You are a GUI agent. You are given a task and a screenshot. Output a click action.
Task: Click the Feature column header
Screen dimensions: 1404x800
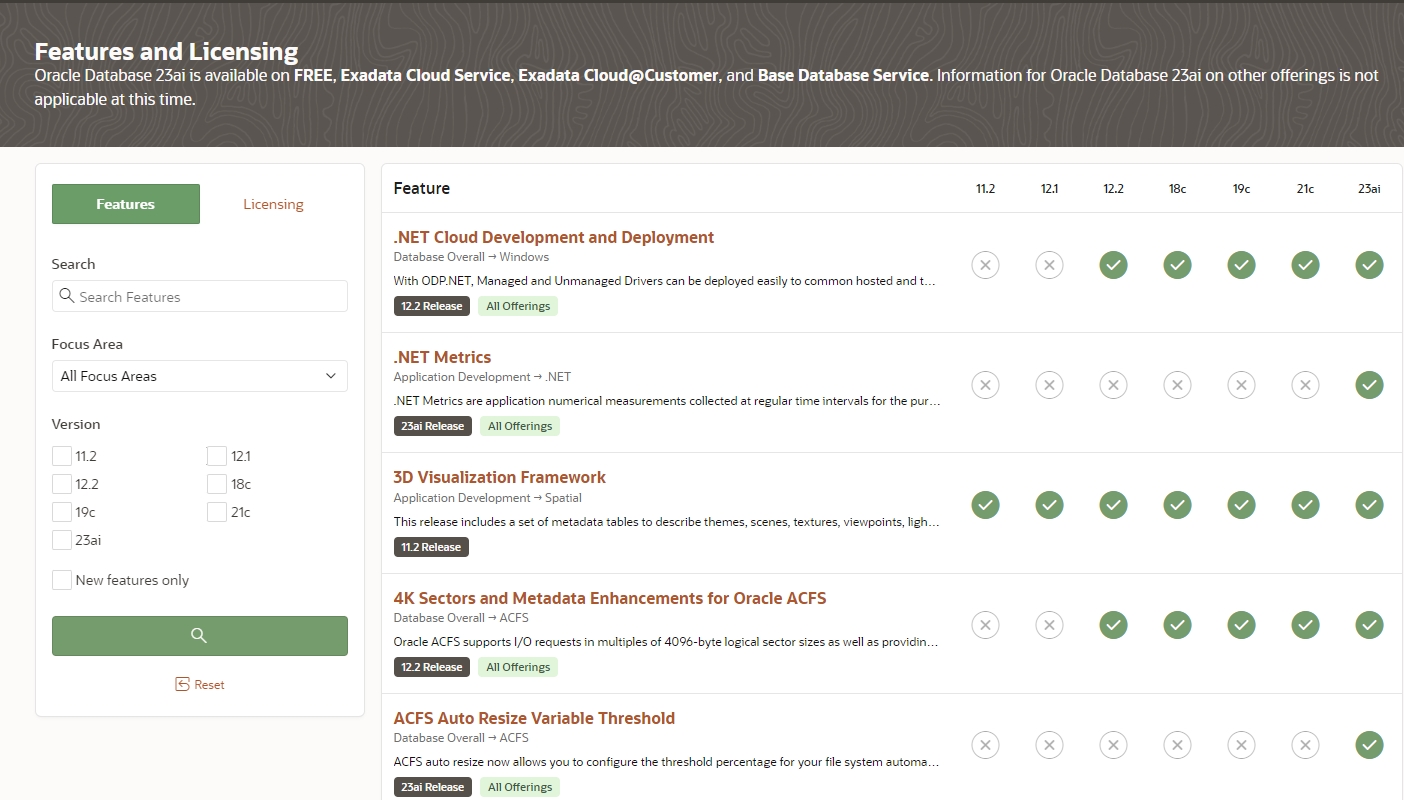[x=422, y=188]
